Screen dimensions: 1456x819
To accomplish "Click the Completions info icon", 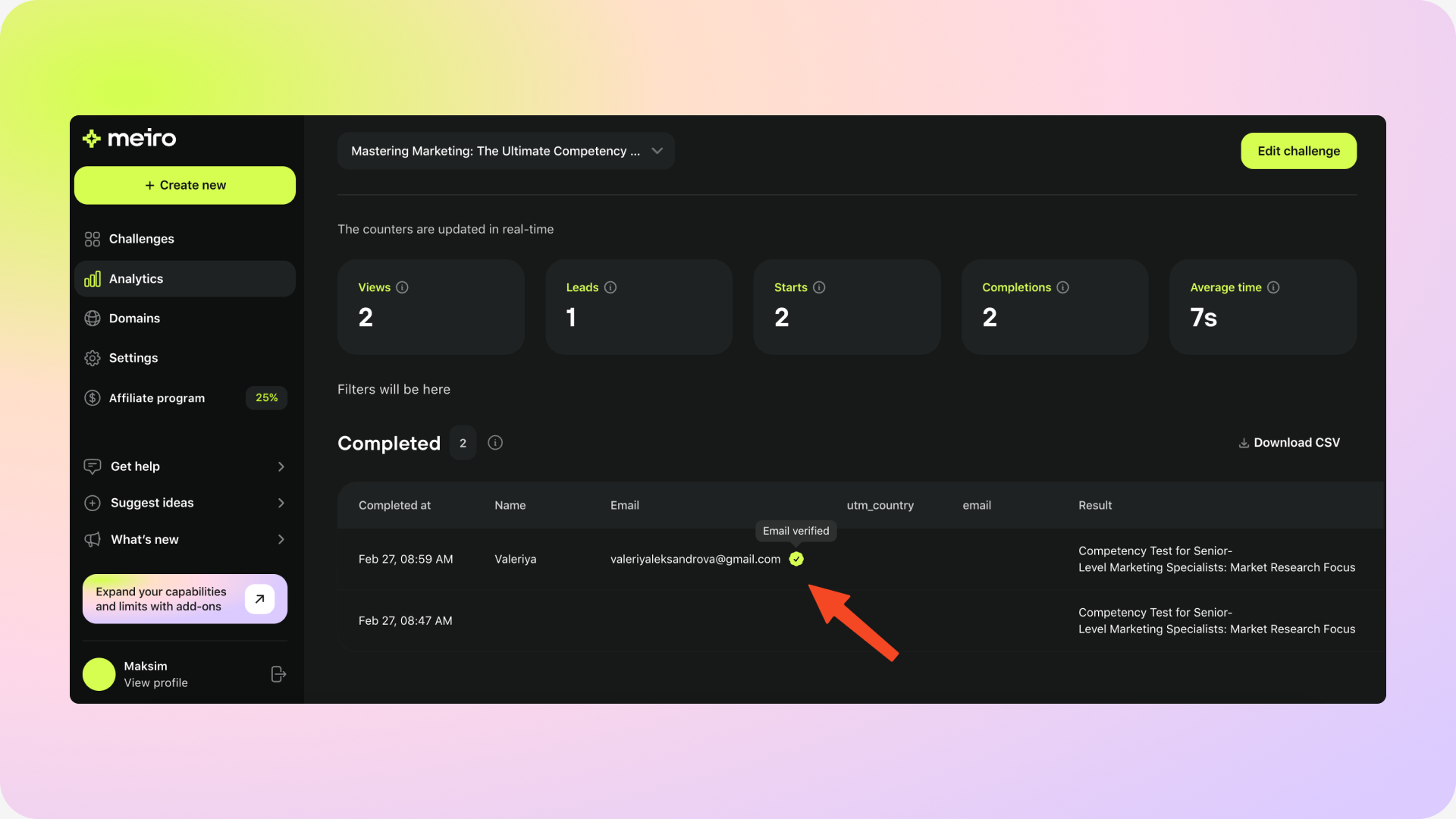I will (1063, 287).
